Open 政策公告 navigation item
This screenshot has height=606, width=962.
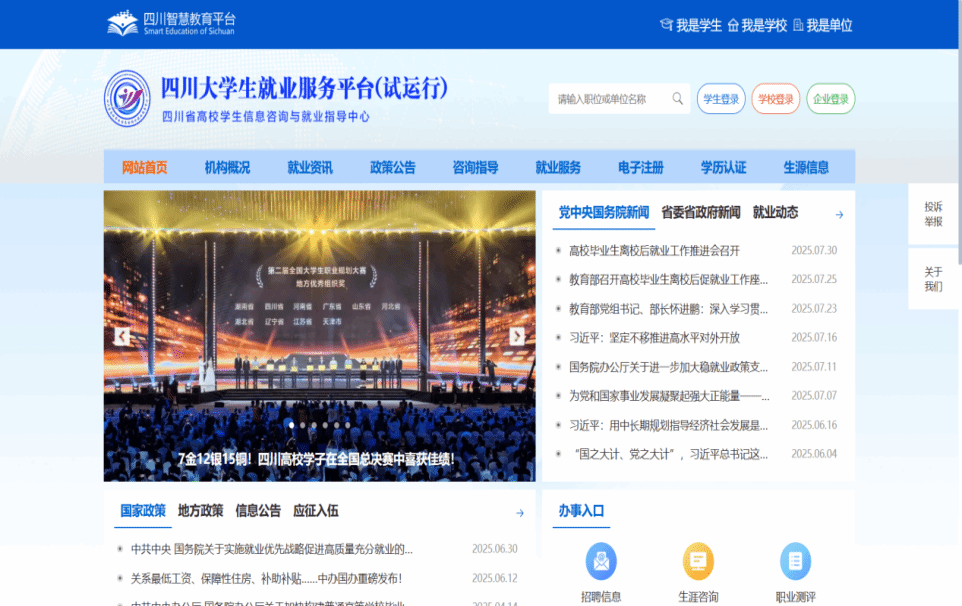point(393,167)
